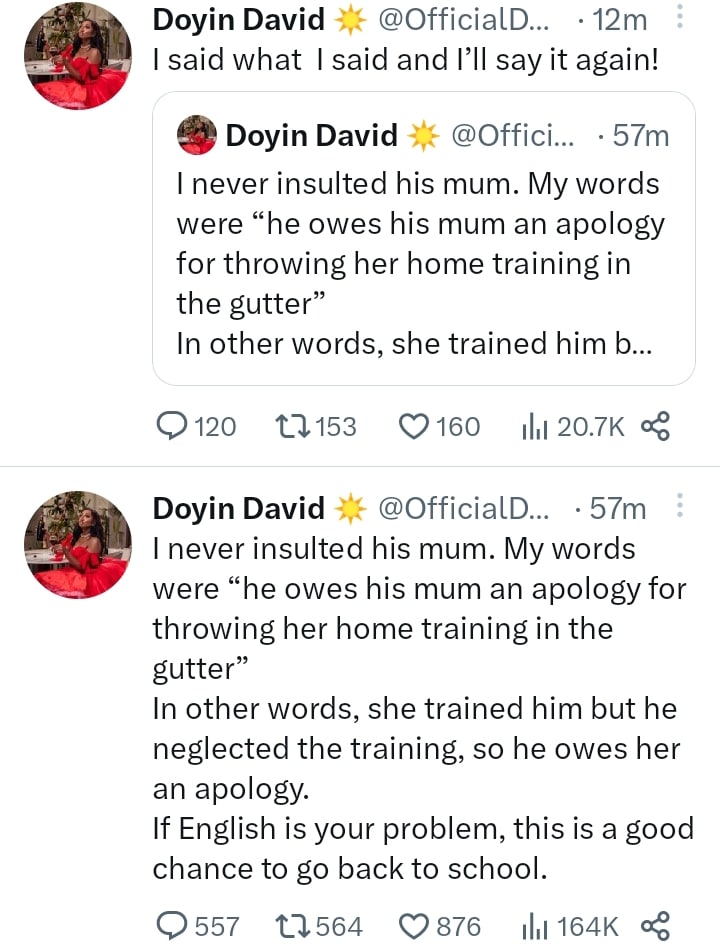The image size is (720, 952).
Task: Open more options for the 57m tweet
Action: pyautogui.click(x=681, y=507)
